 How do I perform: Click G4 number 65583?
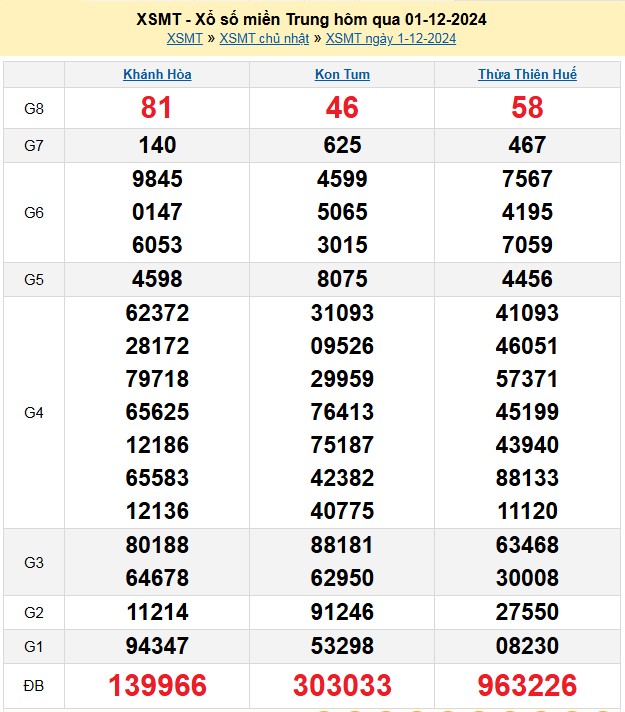point(157,478)
